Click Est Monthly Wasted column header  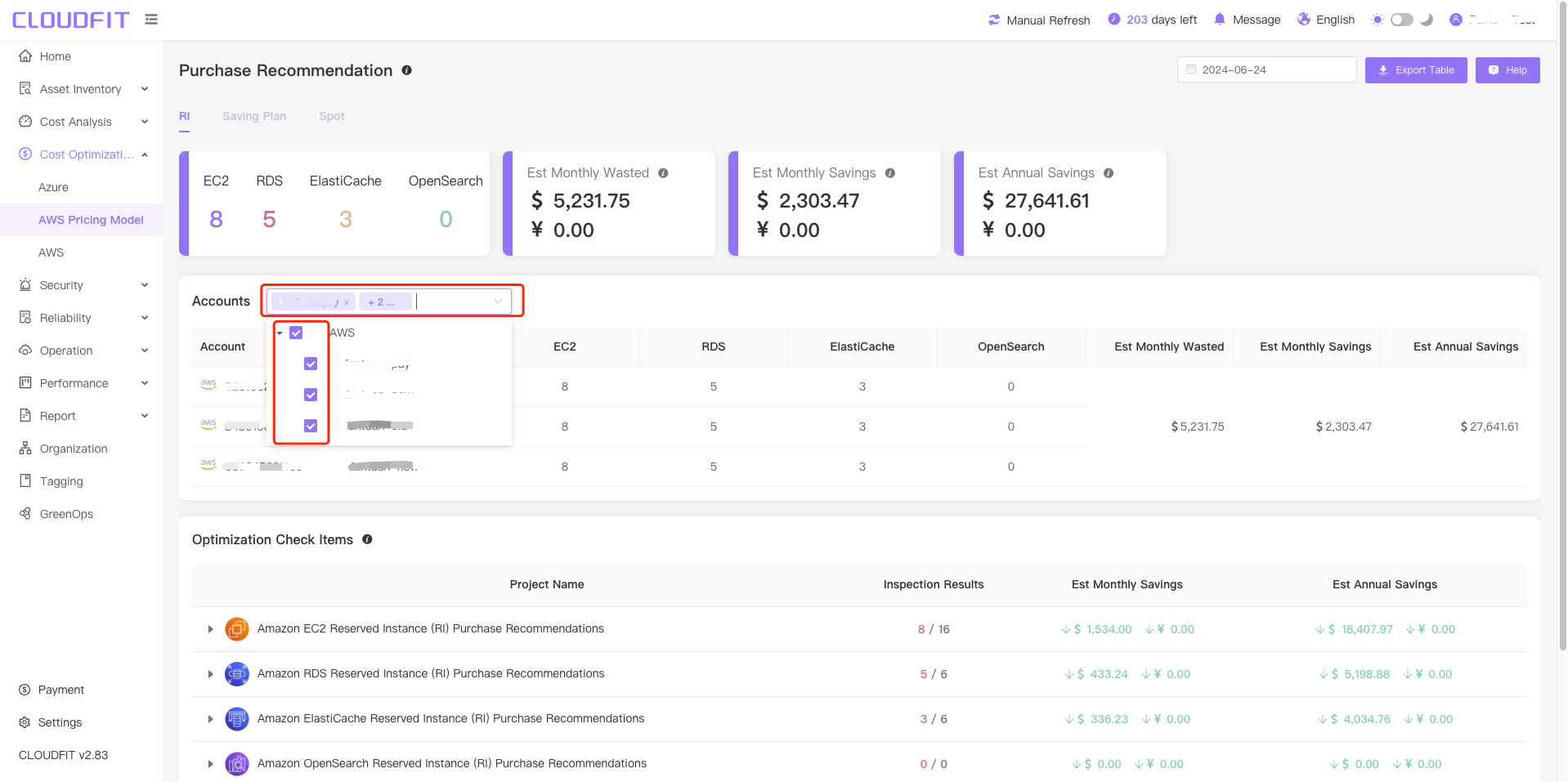point(1169,346)
